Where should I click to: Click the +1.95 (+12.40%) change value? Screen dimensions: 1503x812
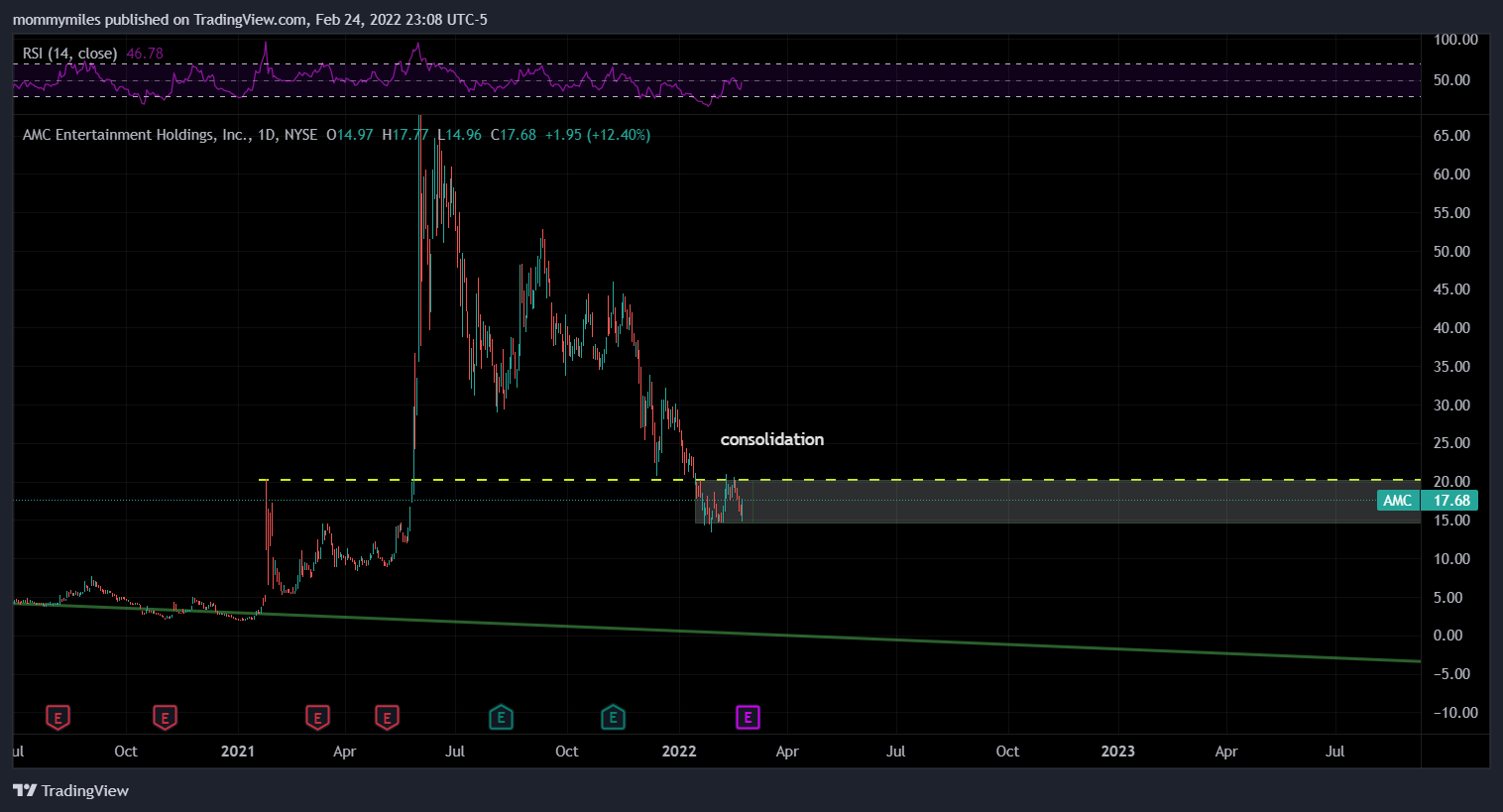pos(598,135)
